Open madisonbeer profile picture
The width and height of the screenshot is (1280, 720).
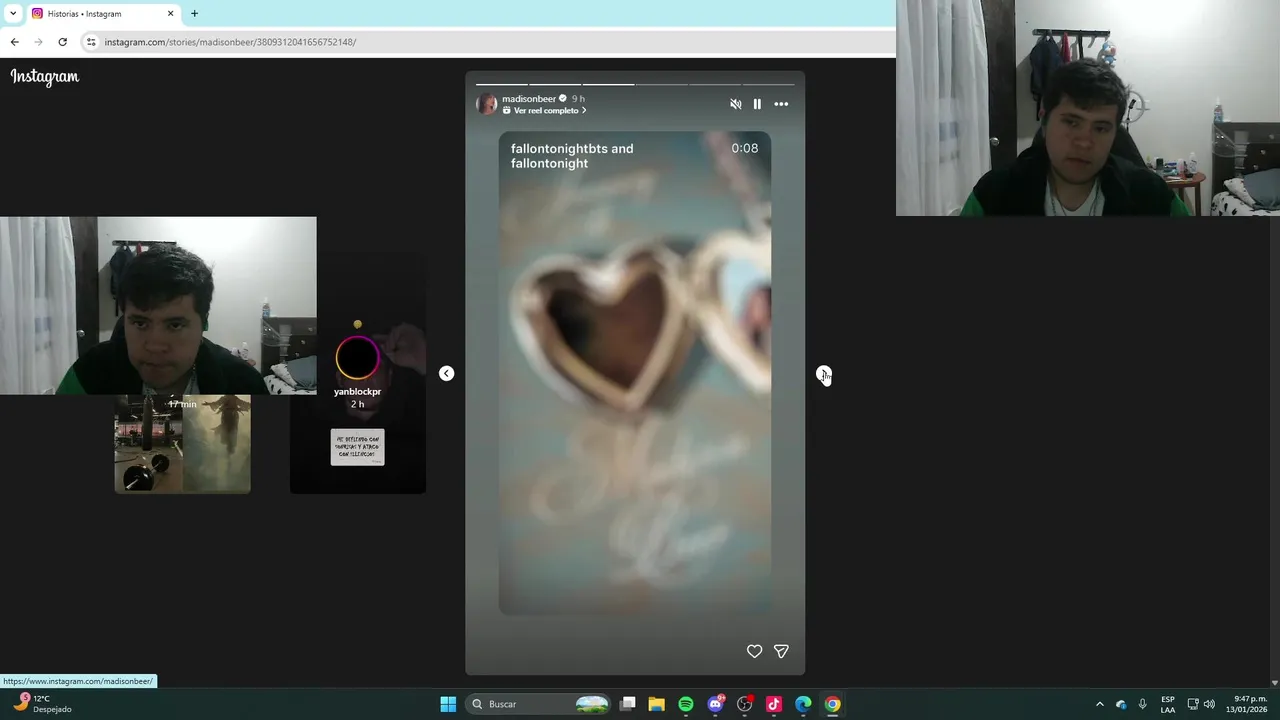[x=487, y=104]
